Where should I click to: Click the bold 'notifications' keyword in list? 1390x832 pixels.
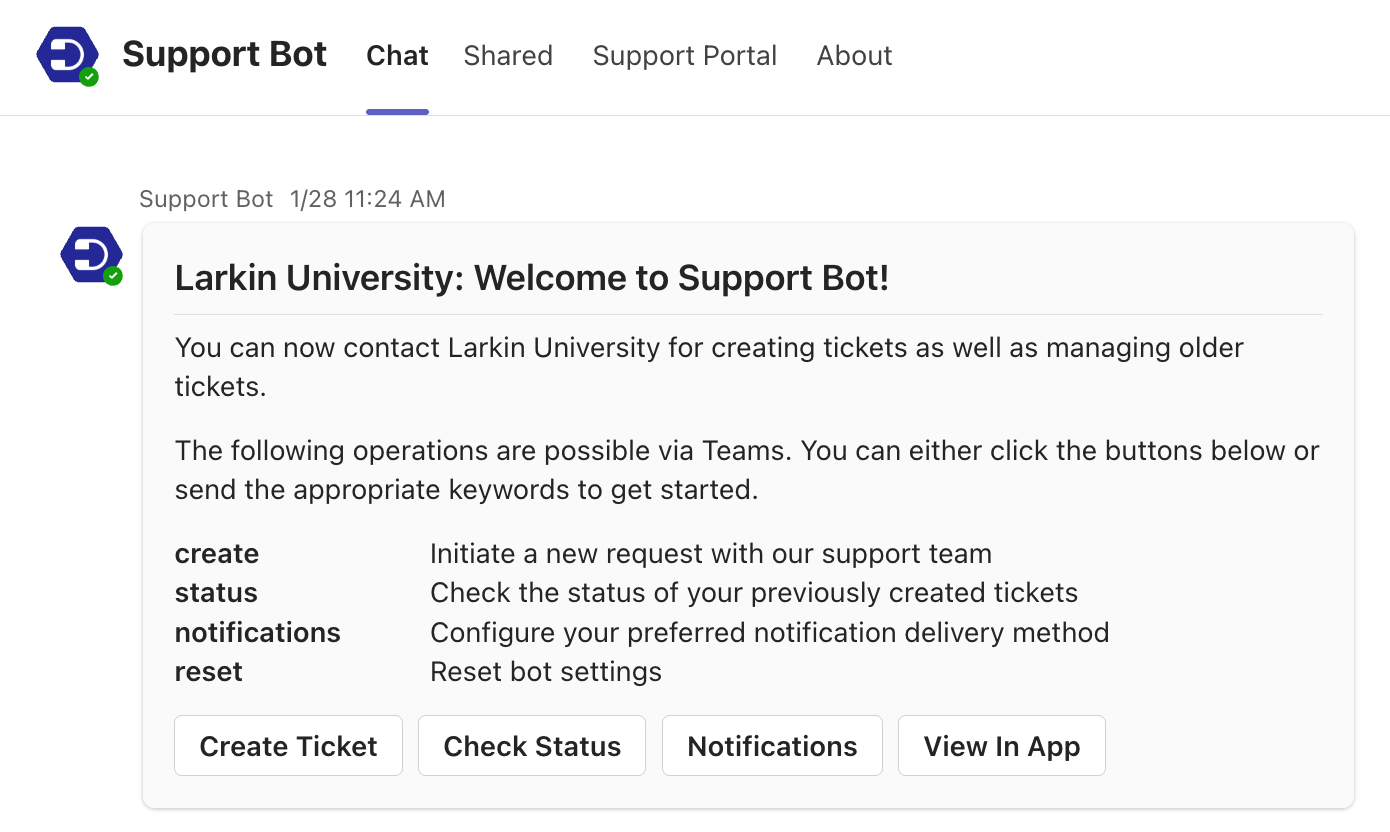click(x=258, y=633)
